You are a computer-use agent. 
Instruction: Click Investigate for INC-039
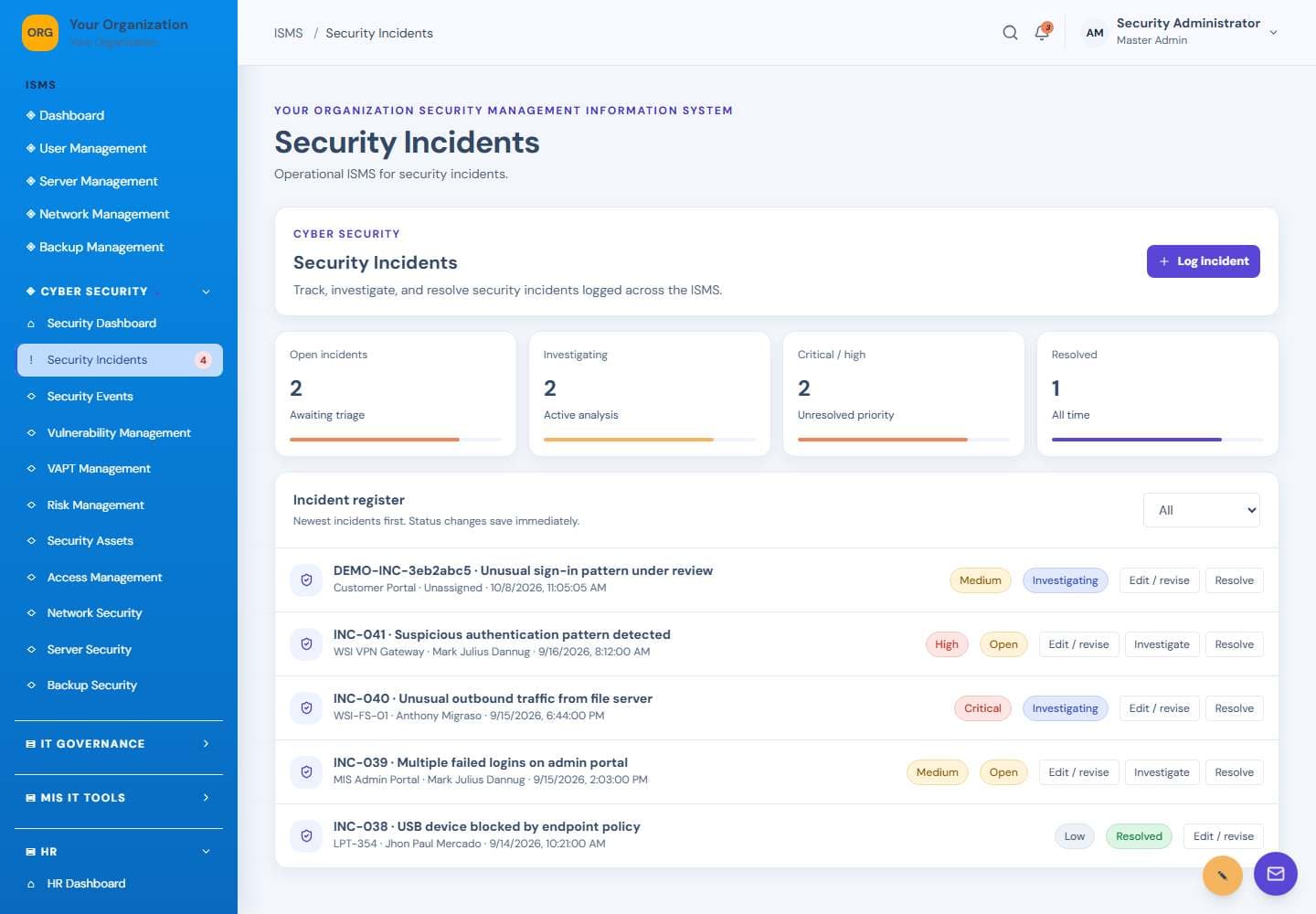(x=1162, y=772)
